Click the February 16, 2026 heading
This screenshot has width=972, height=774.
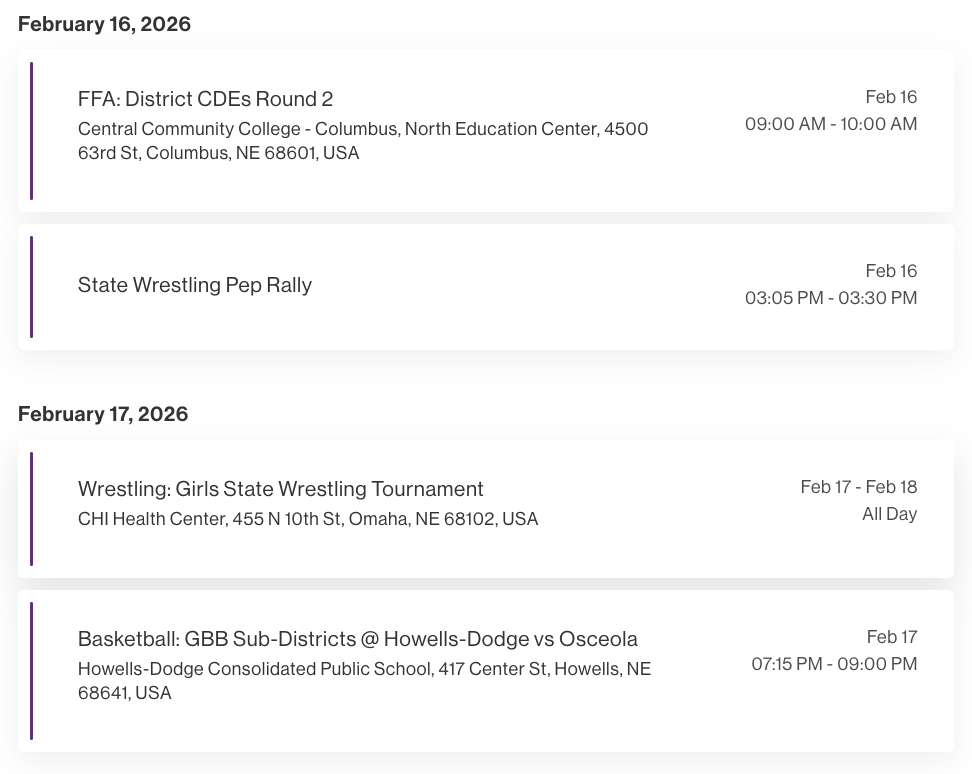pos(104,24)
